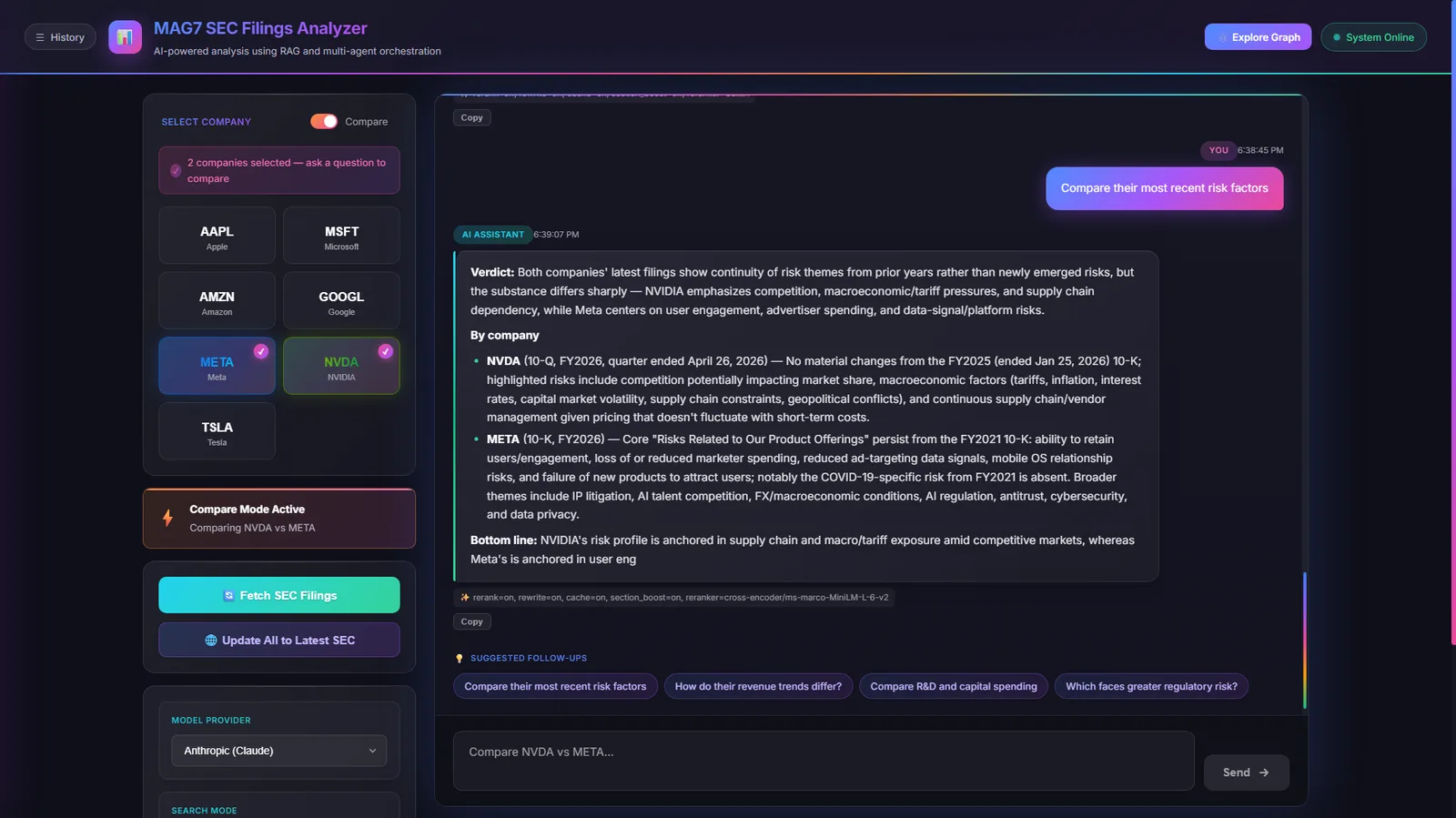Click the checkmark icon in companies selected banner
Screen dimensions: 1456x818
point(176,170)
